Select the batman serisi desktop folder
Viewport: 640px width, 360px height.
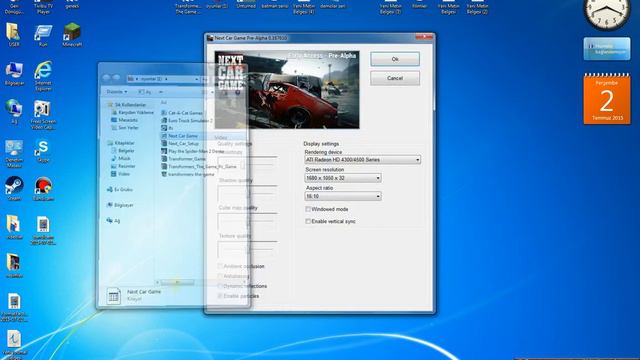point(274,4)
